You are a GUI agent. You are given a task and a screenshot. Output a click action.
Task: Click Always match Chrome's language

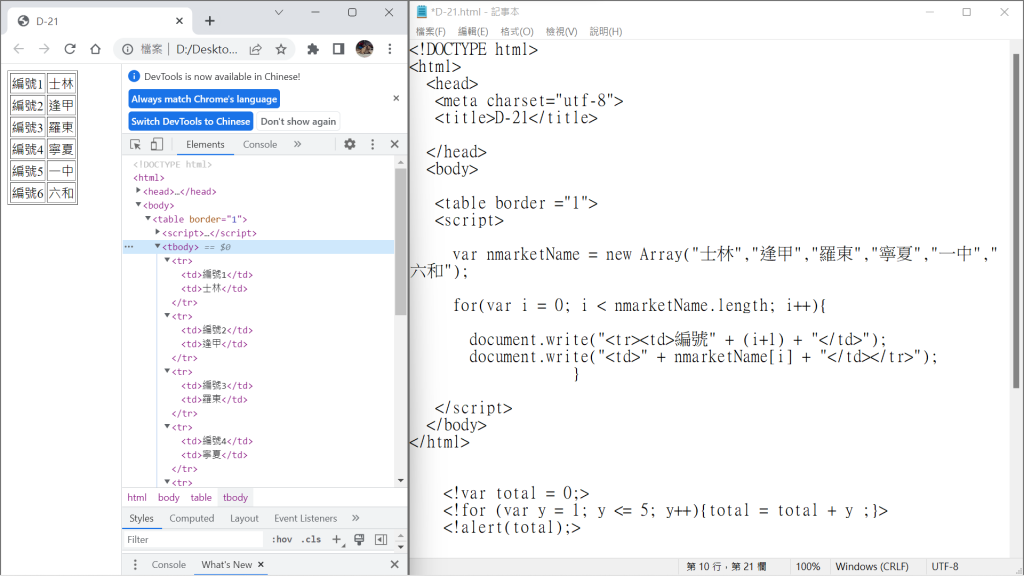coord(204,99)
